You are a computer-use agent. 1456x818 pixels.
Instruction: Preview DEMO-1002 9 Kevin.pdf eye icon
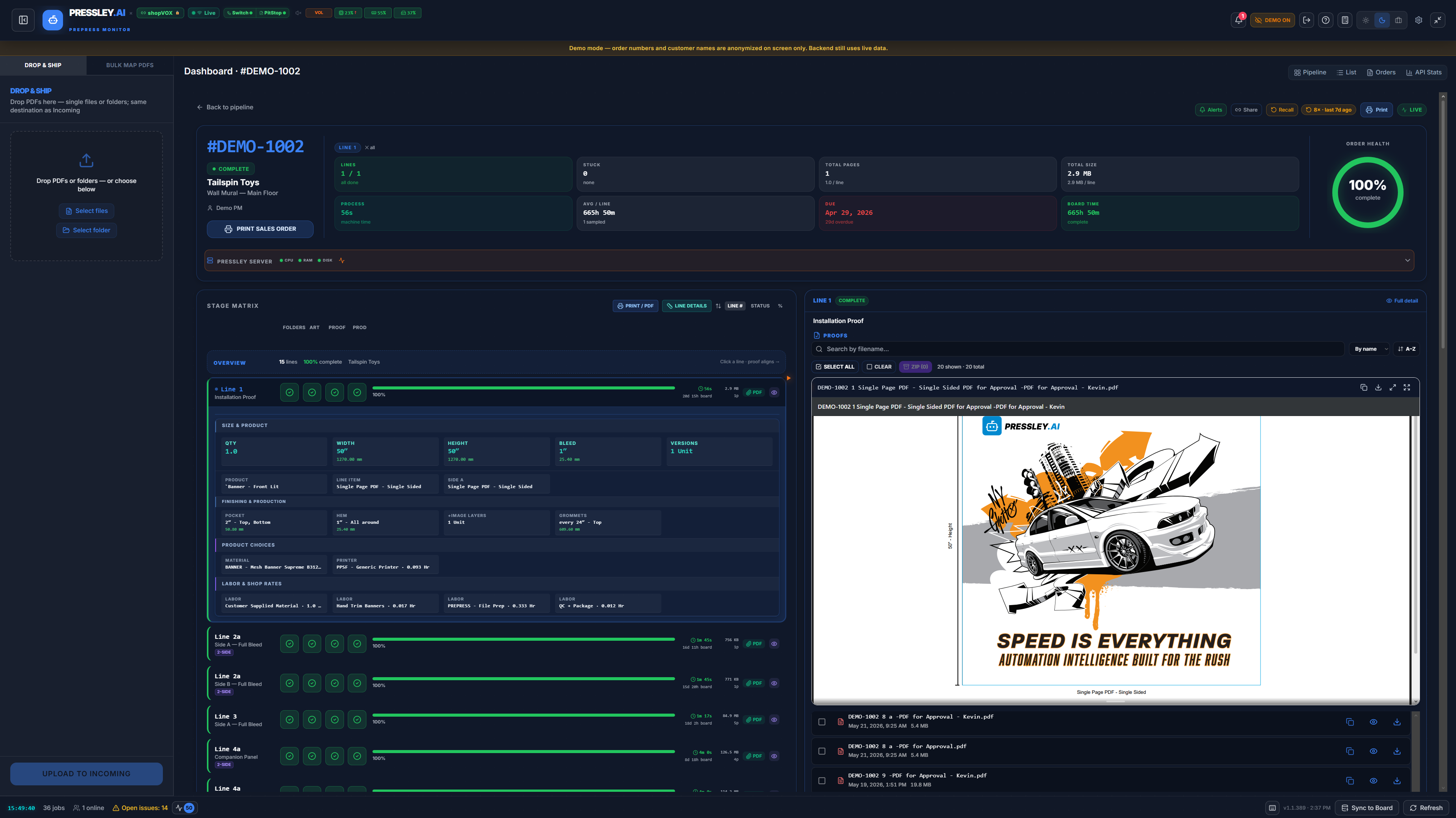[1373, 780]
